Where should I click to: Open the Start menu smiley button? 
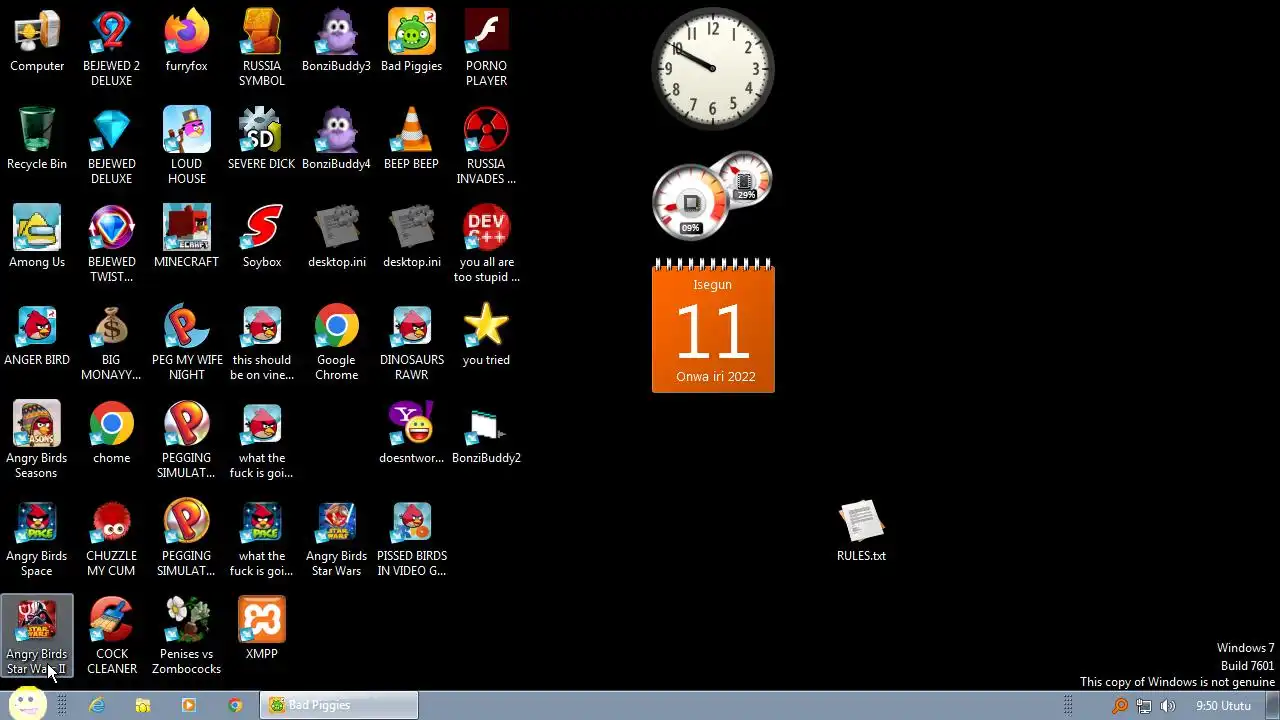coord(26,704)
